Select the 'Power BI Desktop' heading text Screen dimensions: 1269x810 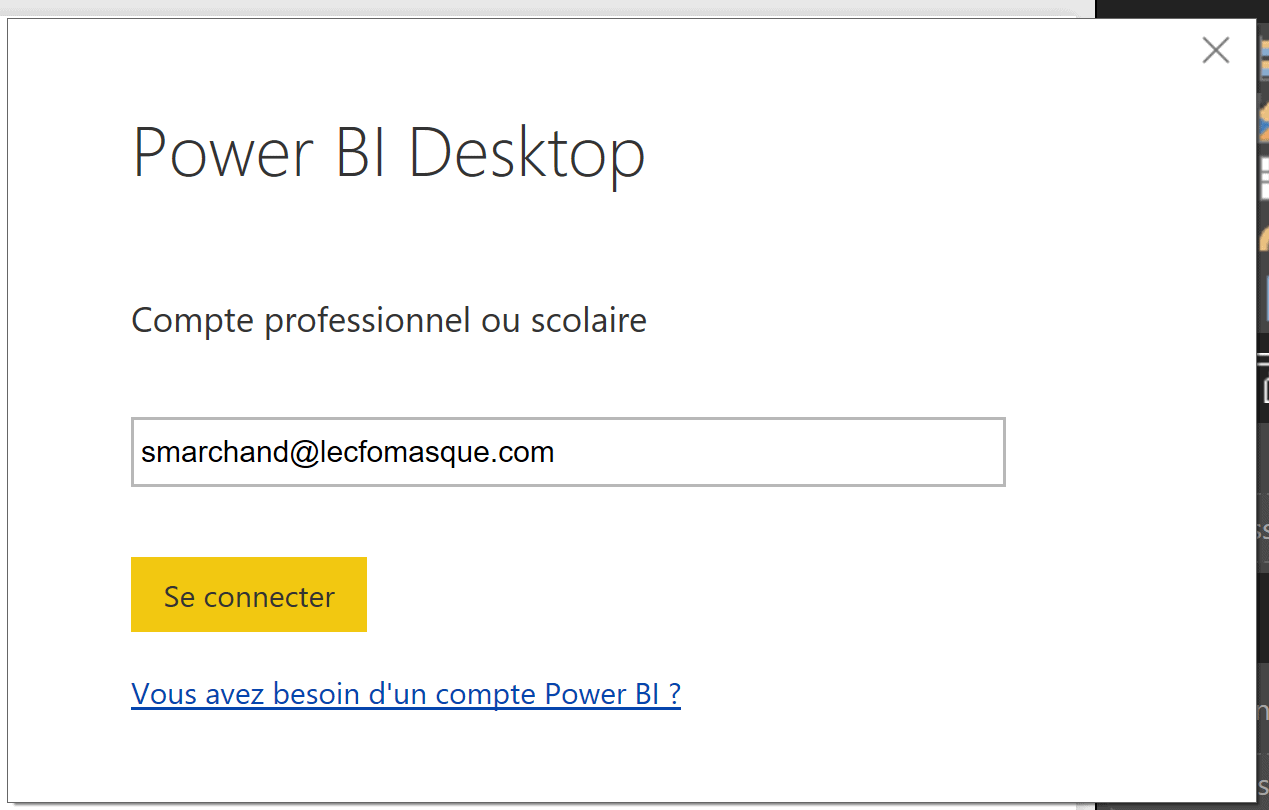pyautogui.click(x=389, y=153)
